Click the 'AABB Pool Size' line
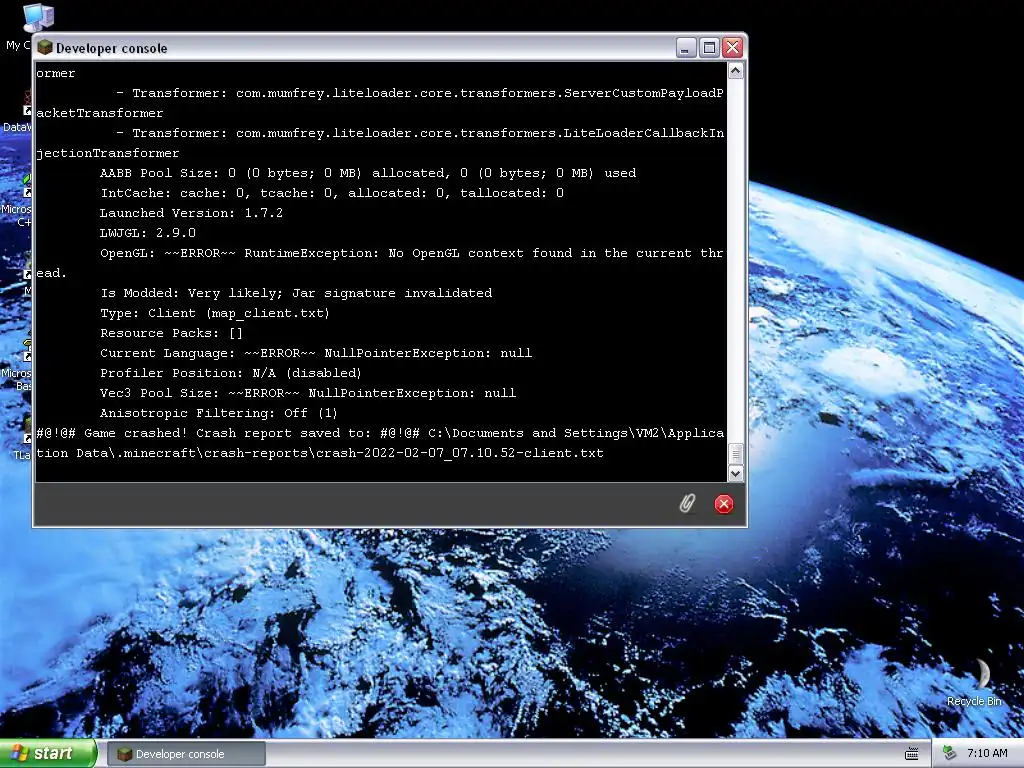 tap(368, 173)
